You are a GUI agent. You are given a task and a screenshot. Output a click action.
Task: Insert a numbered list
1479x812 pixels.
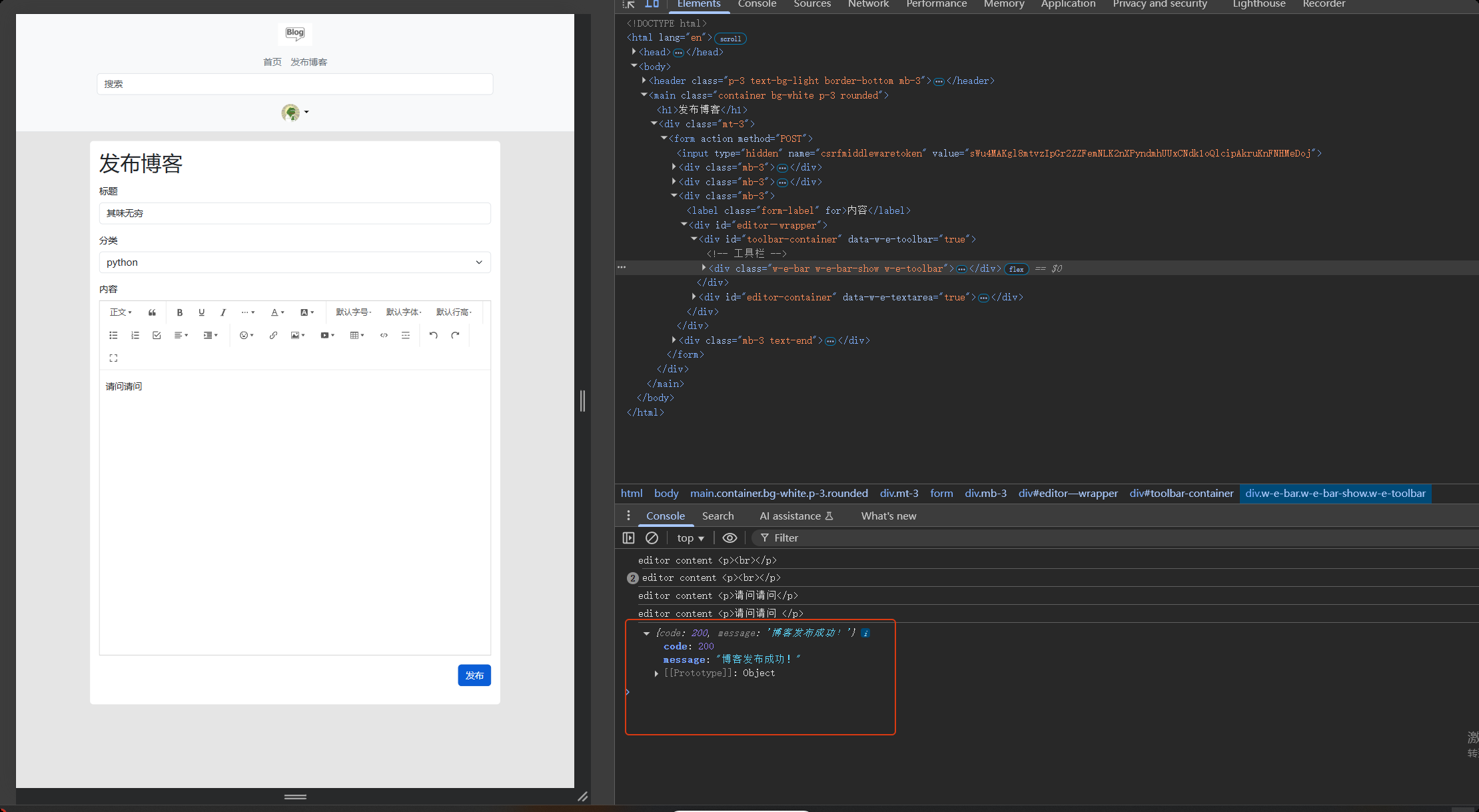click(x=135, y=336)
